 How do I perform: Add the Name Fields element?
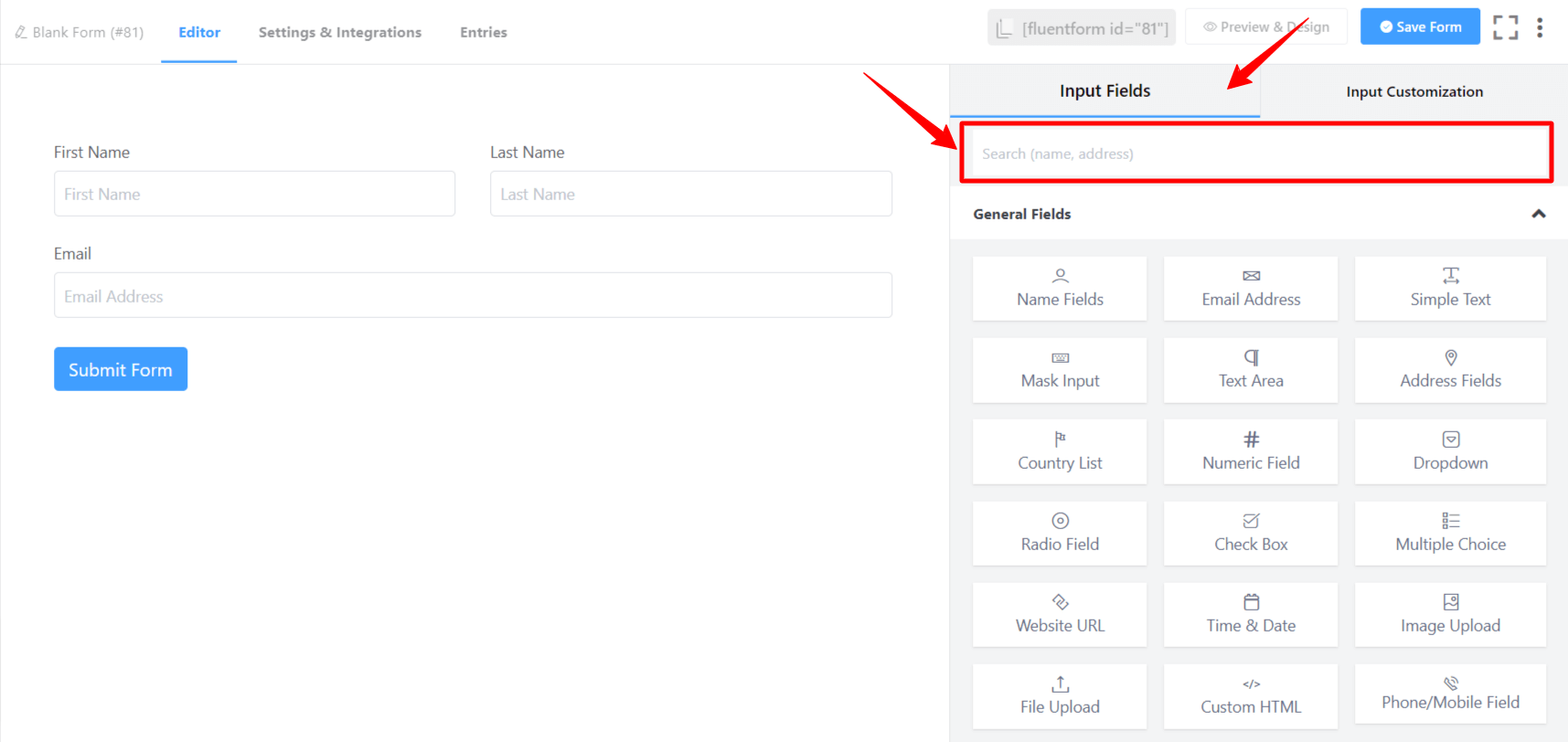pyautogui.click(x=1060, y=289)
